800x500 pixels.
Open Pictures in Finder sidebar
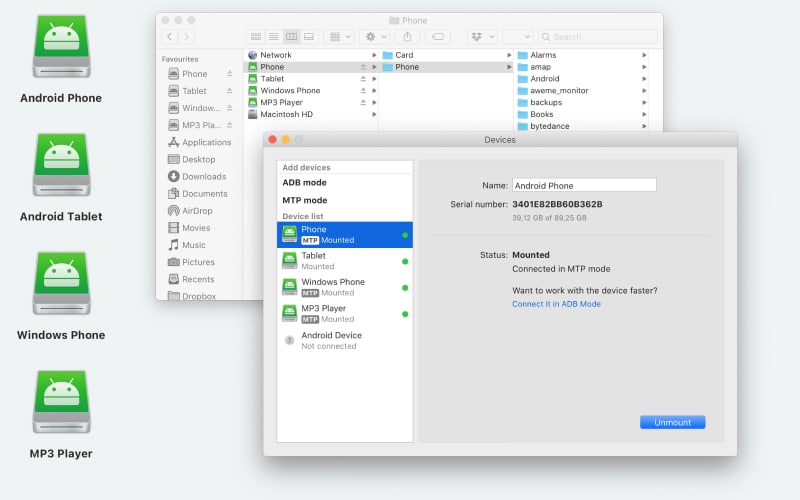click(191, 262)
